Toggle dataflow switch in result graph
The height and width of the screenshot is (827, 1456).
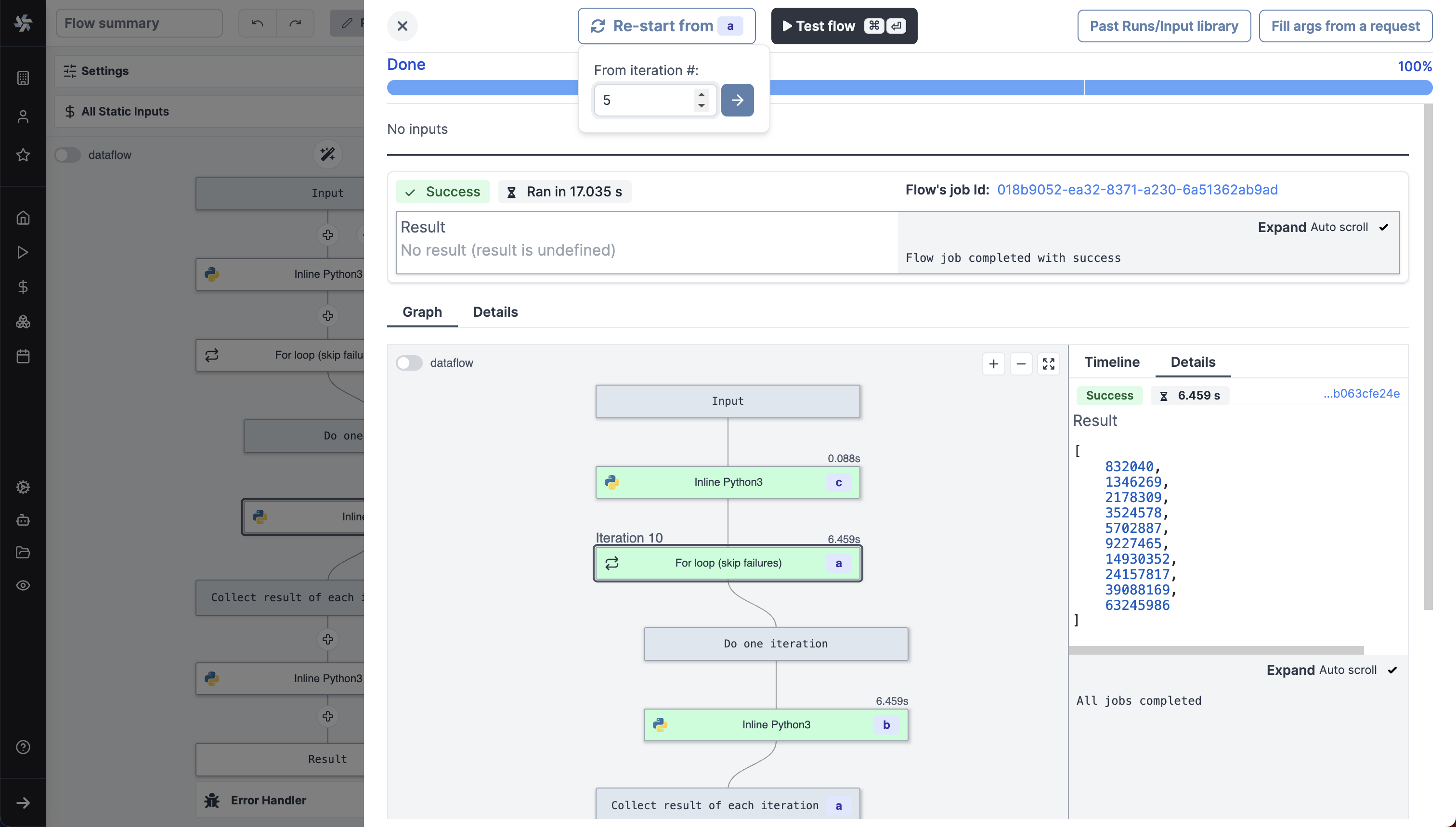pyautogui.click(x=409, y=362)
